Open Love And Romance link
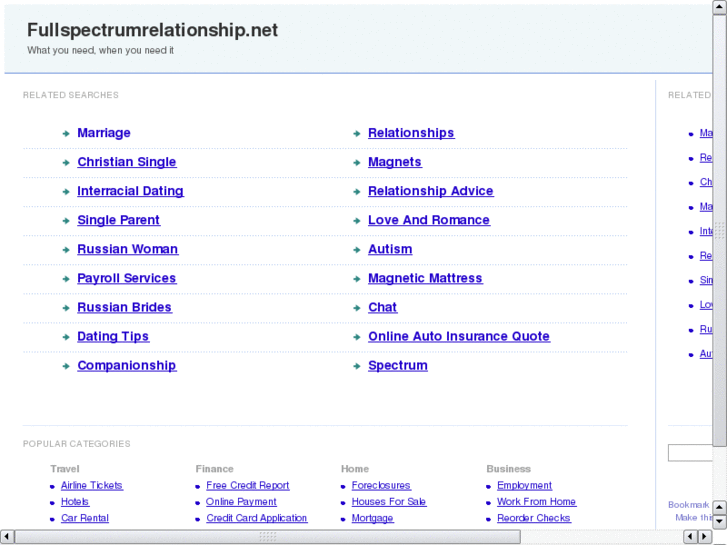Screen dimensions: 727x545 pyautogui.click(x=428, y=220)
